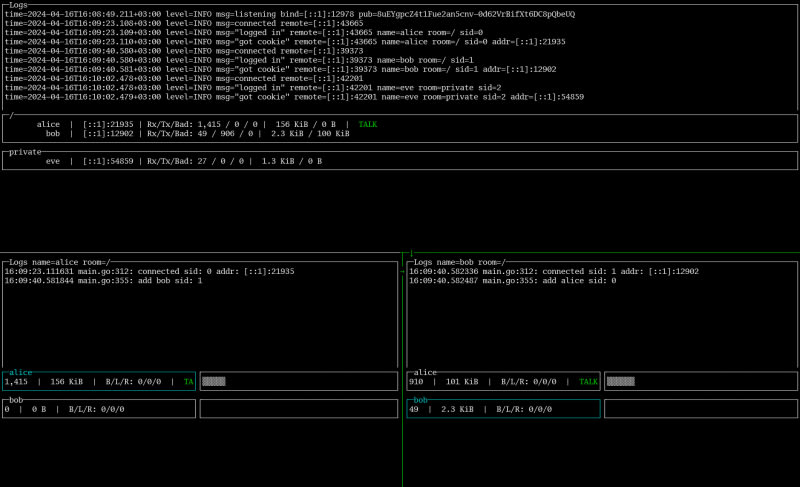Click the truncated TA indicator in alice's client panel
800x487 pixels.
(x=188, y=381)
